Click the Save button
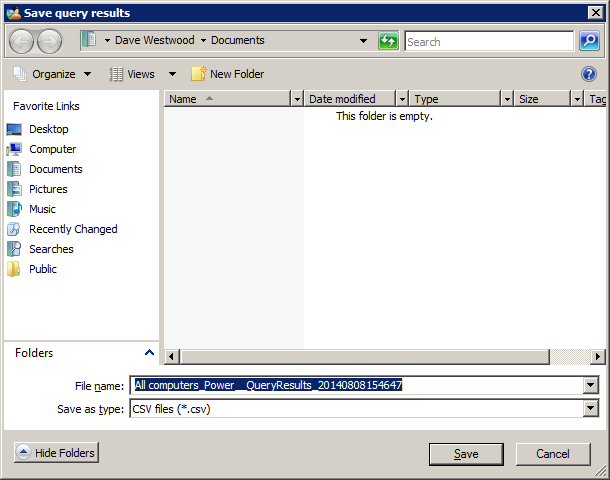 point(465,454)
